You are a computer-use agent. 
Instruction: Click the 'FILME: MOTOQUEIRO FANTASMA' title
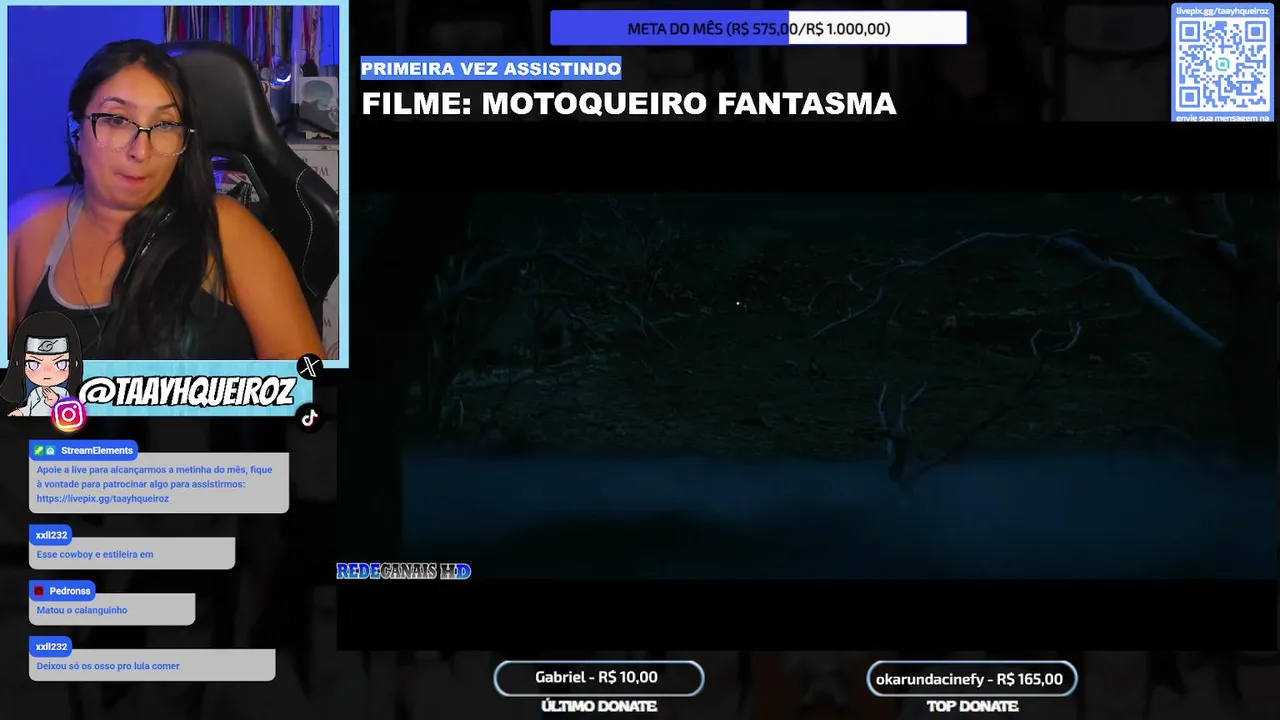(x=629, y=104)
